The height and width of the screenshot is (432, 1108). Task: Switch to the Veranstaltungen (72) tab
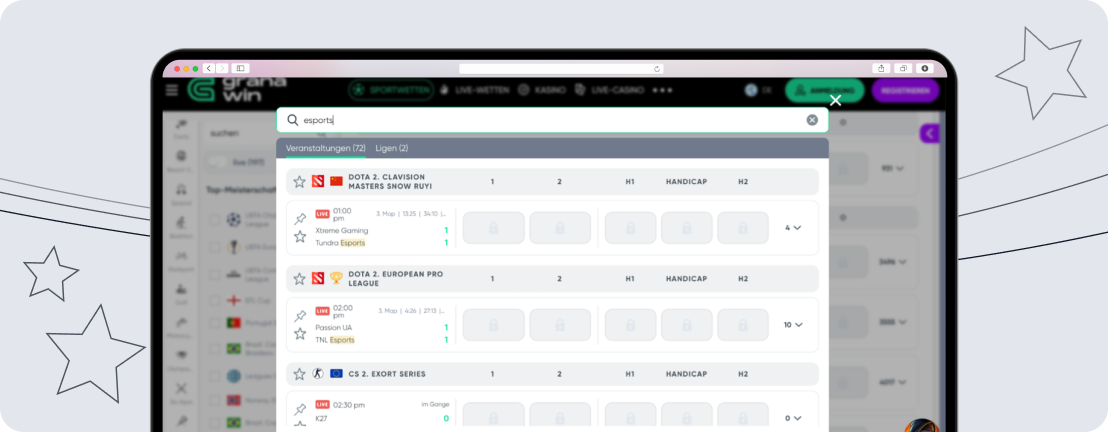(x=326, y=148)
